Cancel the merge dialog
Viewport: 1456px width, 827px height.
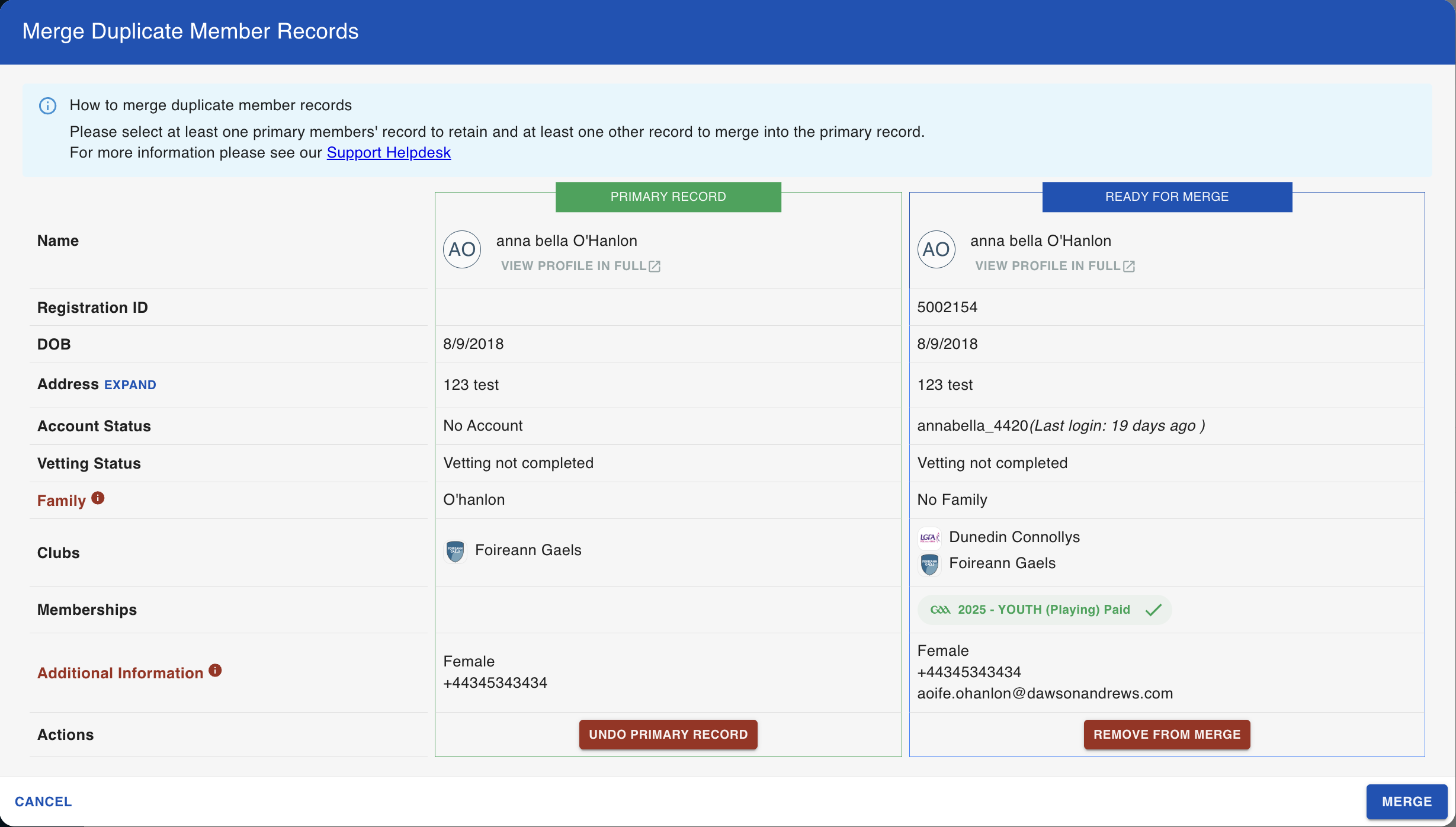click(x=43, y=802)
